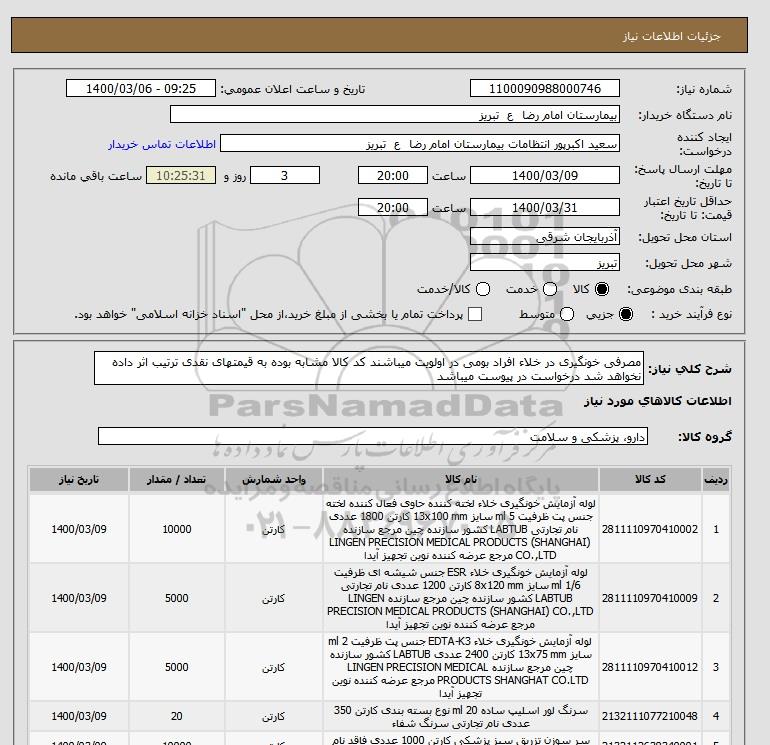This screenshot has width=770, height=745.
Task: Click the تاریخ نیاز column header
Action: coord(79,479)
